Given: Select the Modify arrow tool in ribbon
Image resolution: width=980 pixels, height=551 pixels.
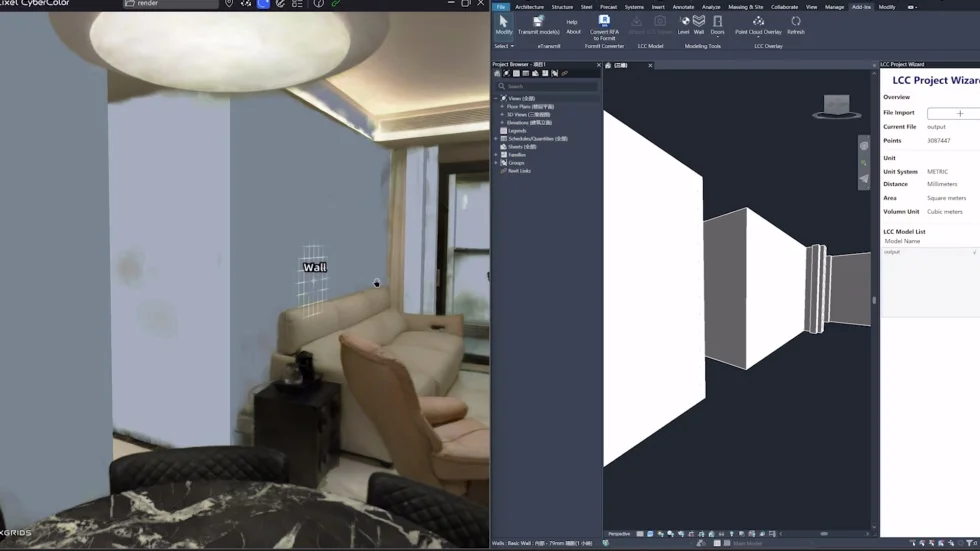Looking at the screenshot, I should (503, 25).
